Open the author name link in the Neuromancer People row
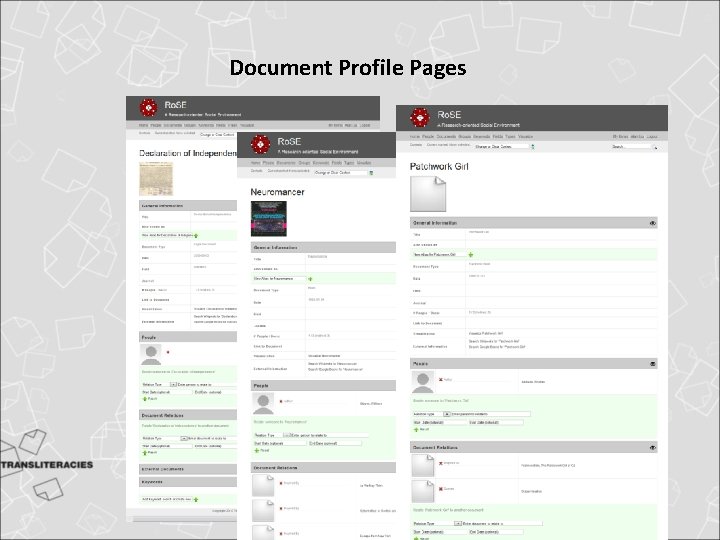720x540 pixels. tap(371, 404)
